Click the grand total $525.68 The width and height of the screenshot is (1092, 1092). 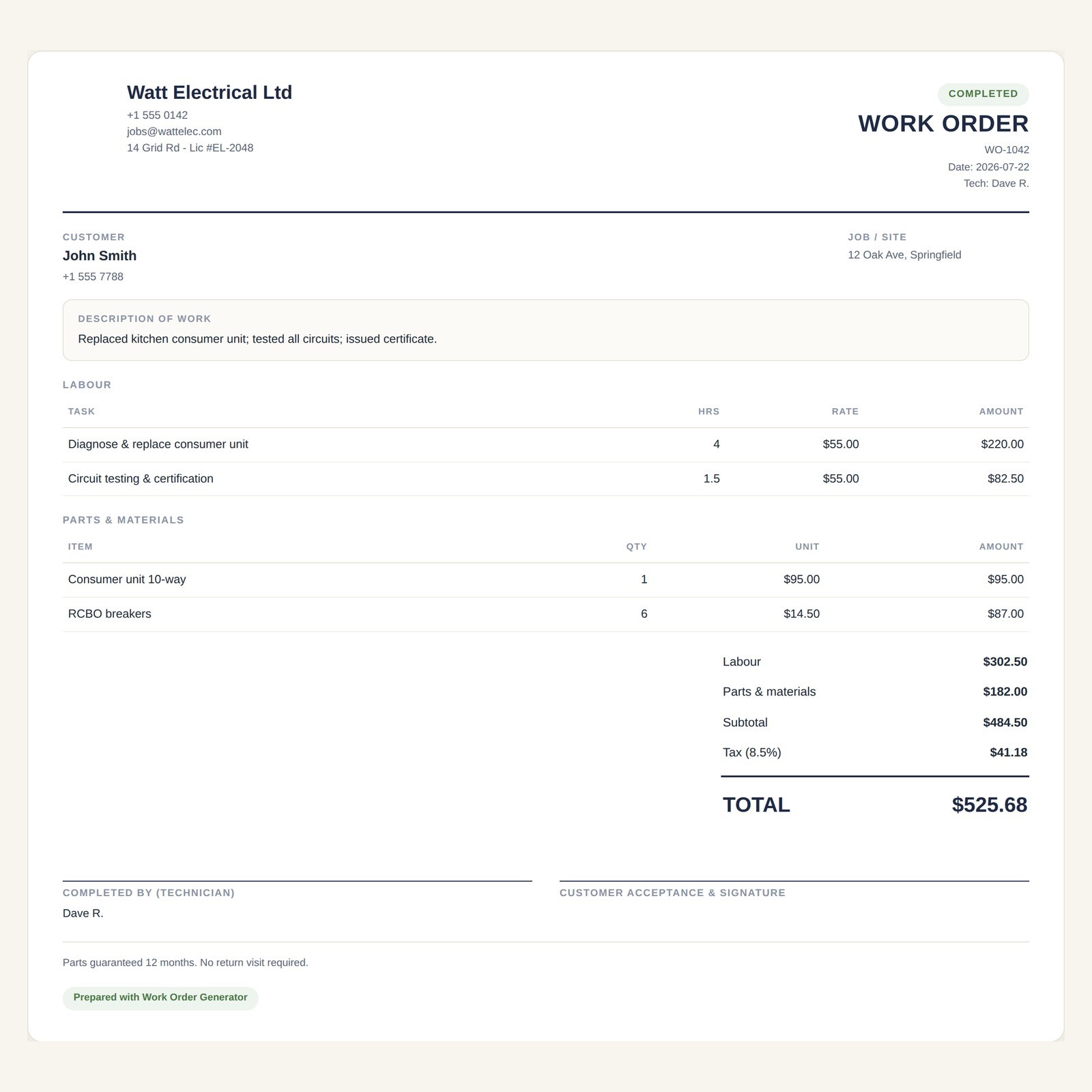(990, 805)
